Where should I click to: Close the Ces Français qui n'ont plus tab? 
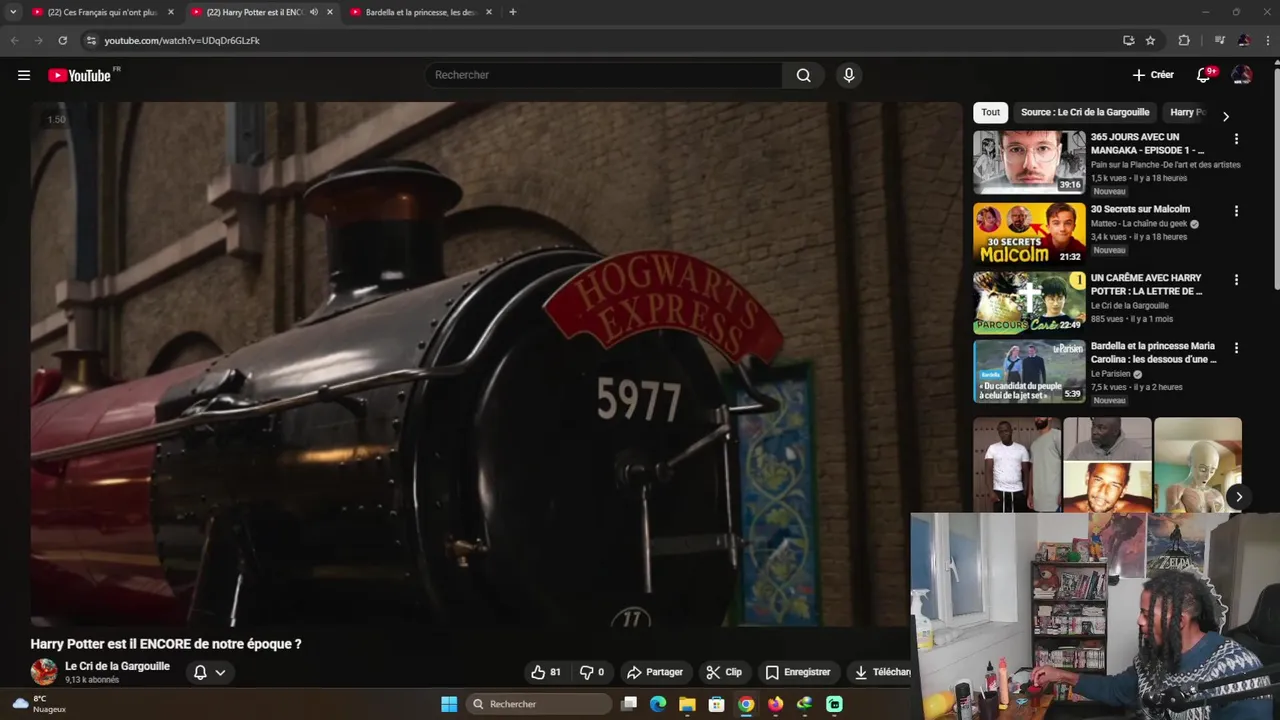click(170, 12)
